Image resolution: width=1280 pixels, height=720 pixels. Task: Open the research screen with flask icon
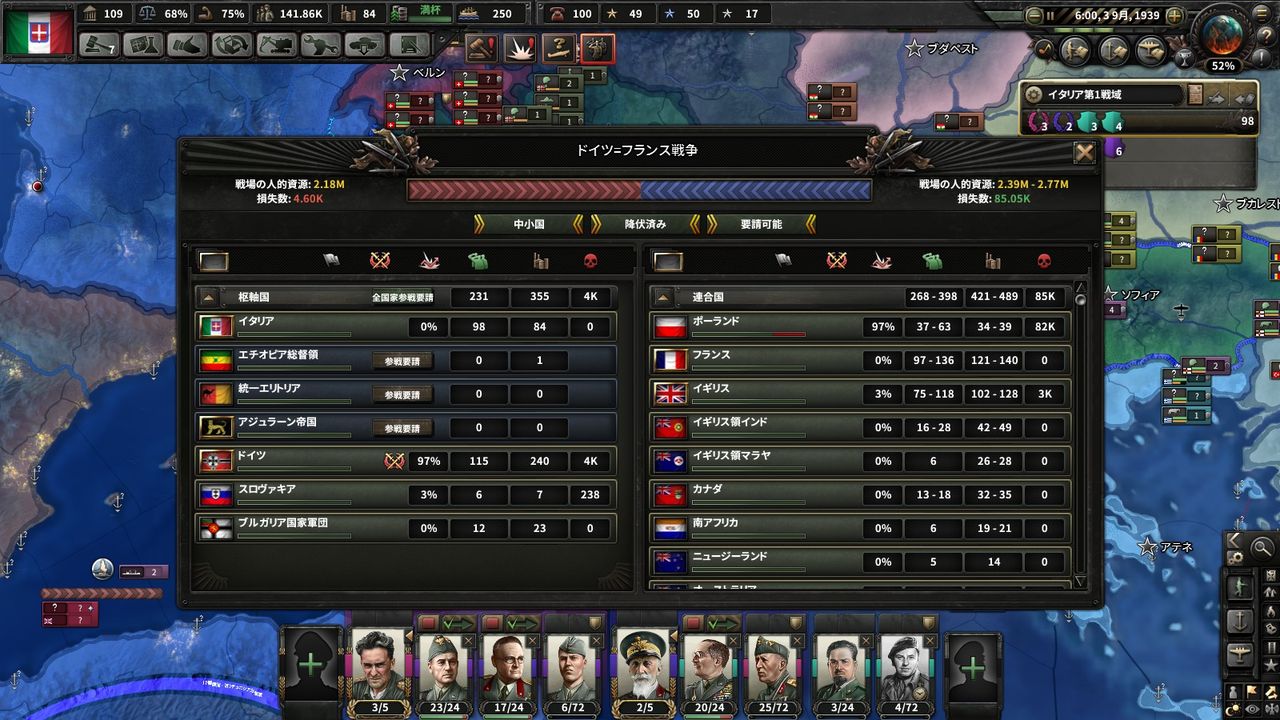143,45
